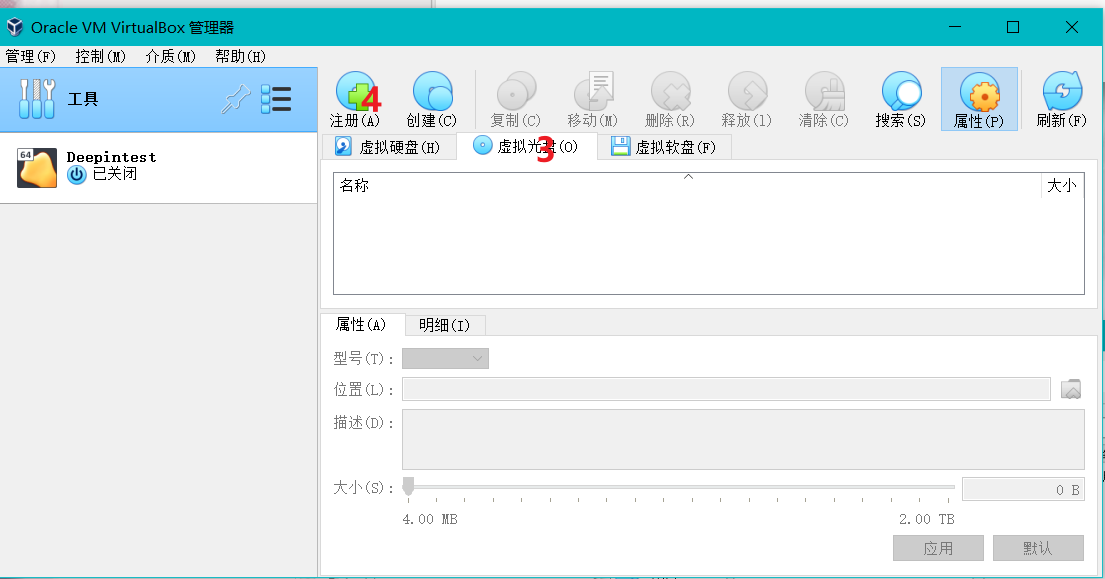Click the 清除(C) clear icon
This screenshot has height=579, width=1105.
pos(824,92)
